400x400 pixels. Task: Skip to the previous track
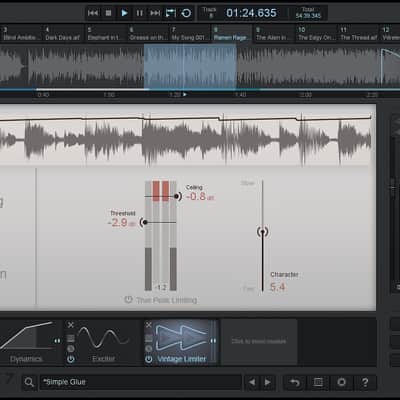click(x=93, y=13)
